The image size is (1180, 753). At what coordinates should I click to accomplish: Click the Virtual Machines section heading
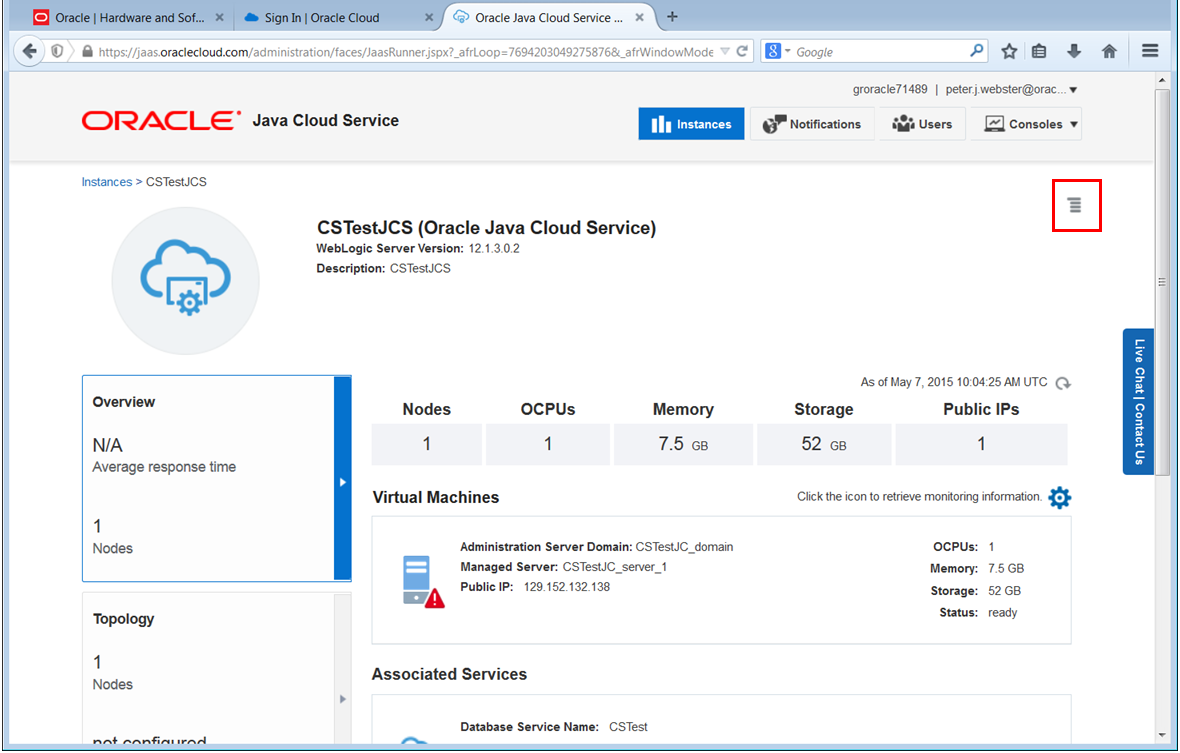coord(436,497)
